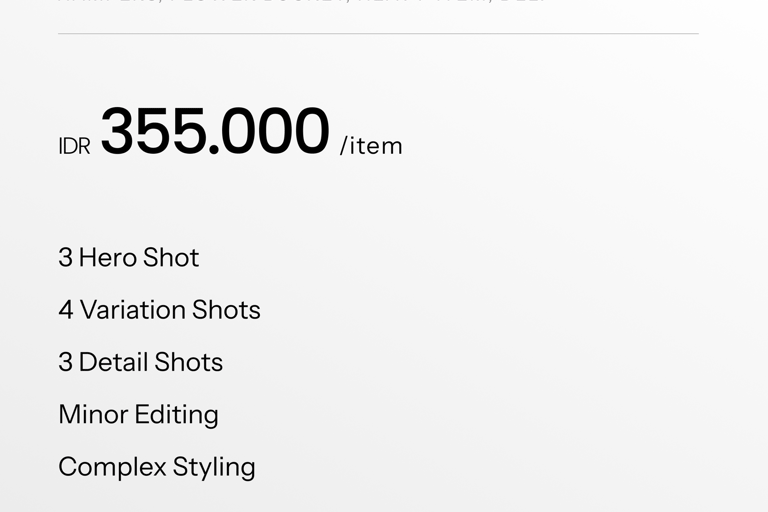The width and height of the screenshot is (768, 512).
Task: Click the word Detail in the feature list
Action: point(113,362)
